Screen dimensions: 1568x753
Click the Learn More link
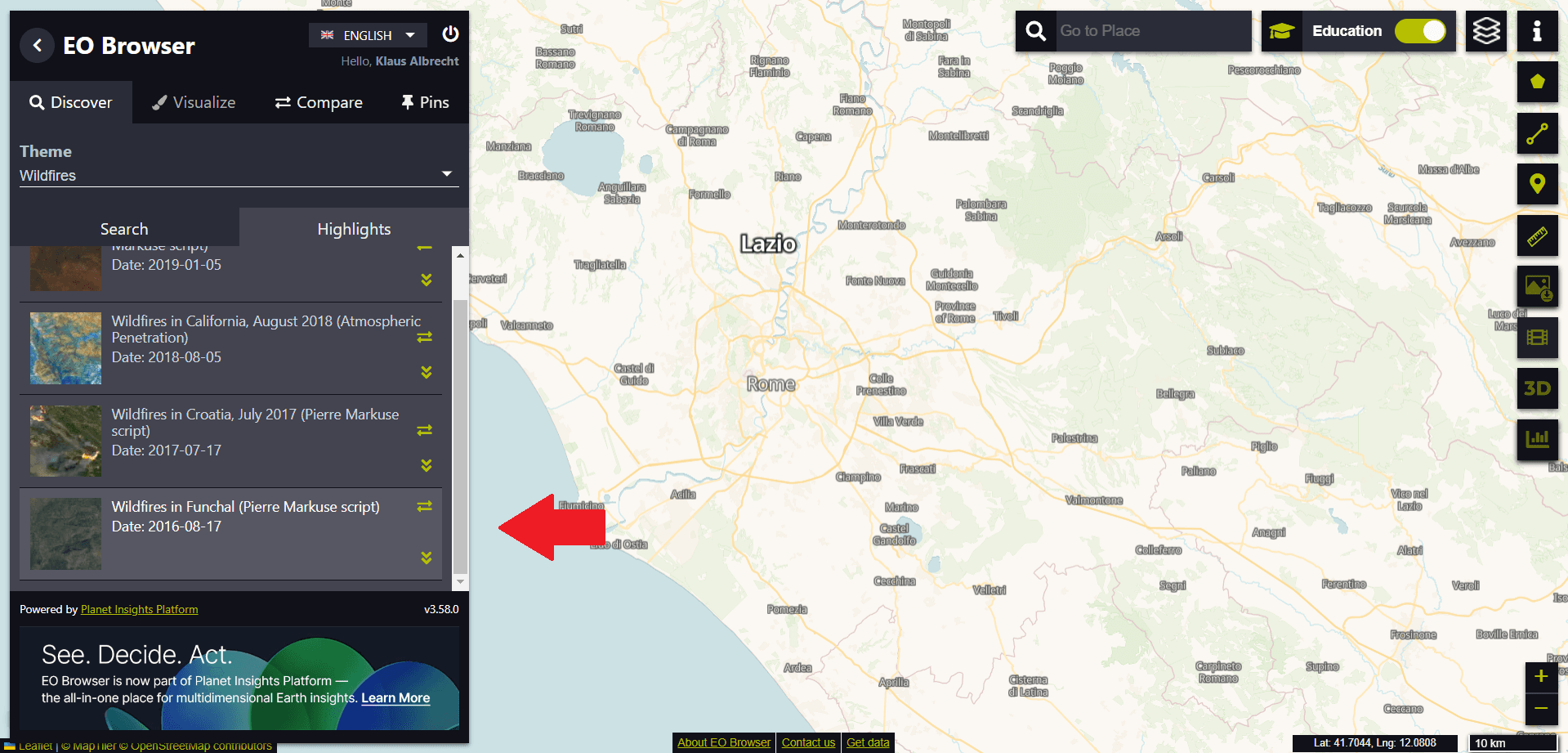395,698
